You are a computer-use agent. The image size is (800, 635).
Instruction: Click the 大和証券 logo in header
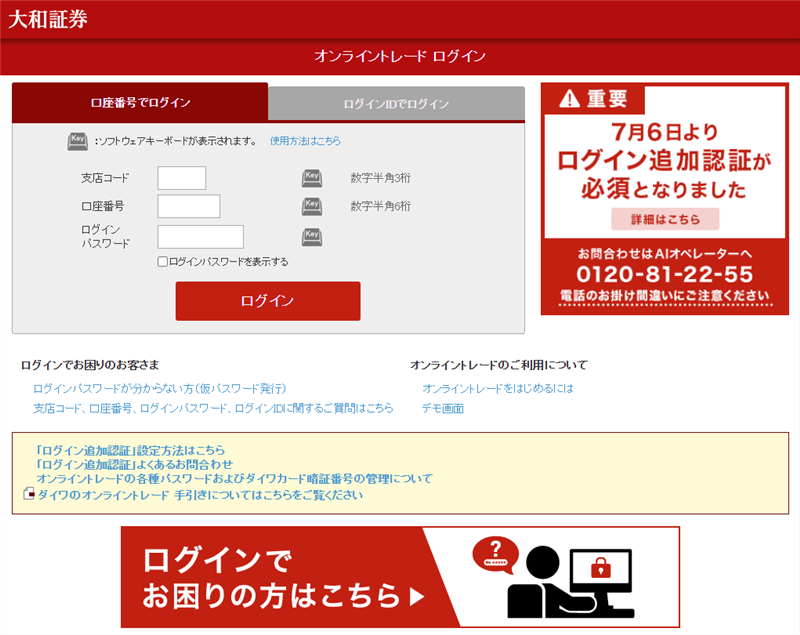pos(48,19)
